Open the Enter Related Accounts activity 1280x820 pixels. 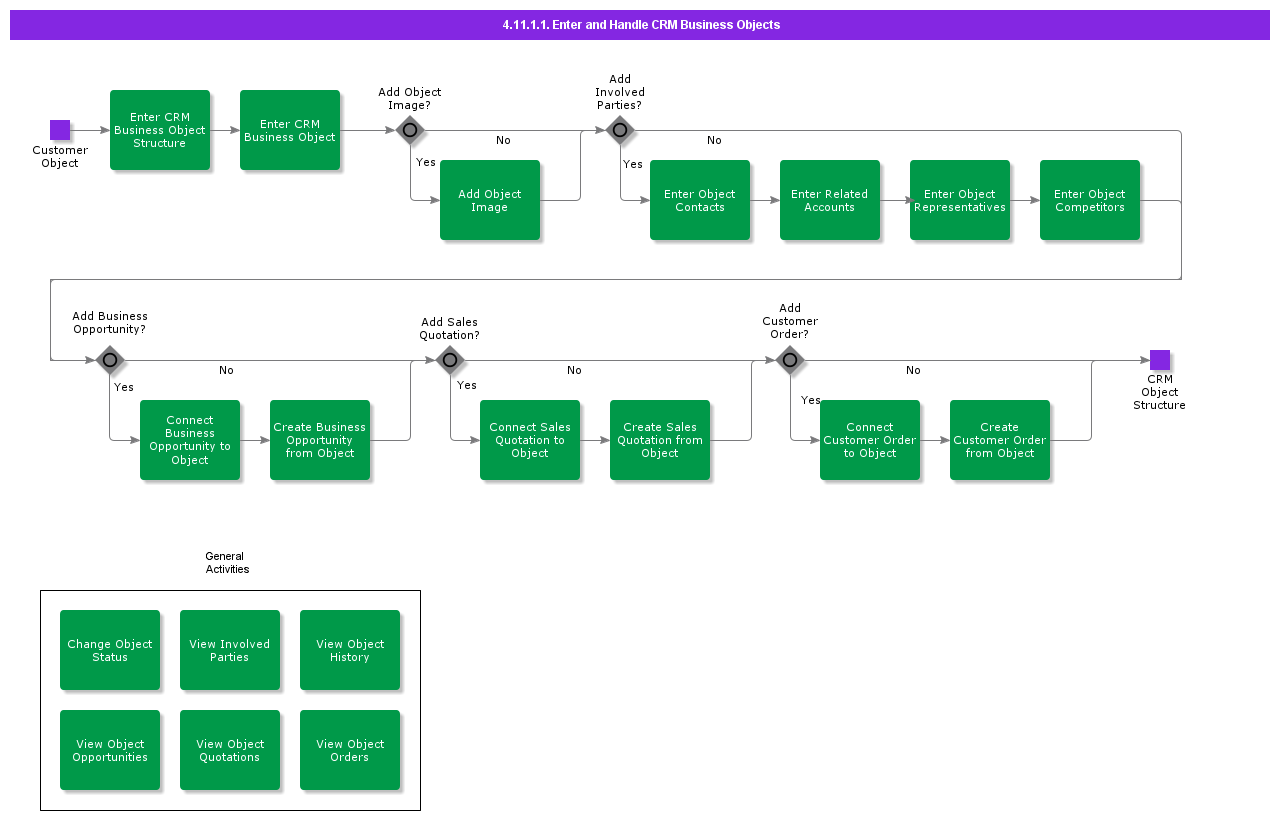830,200
